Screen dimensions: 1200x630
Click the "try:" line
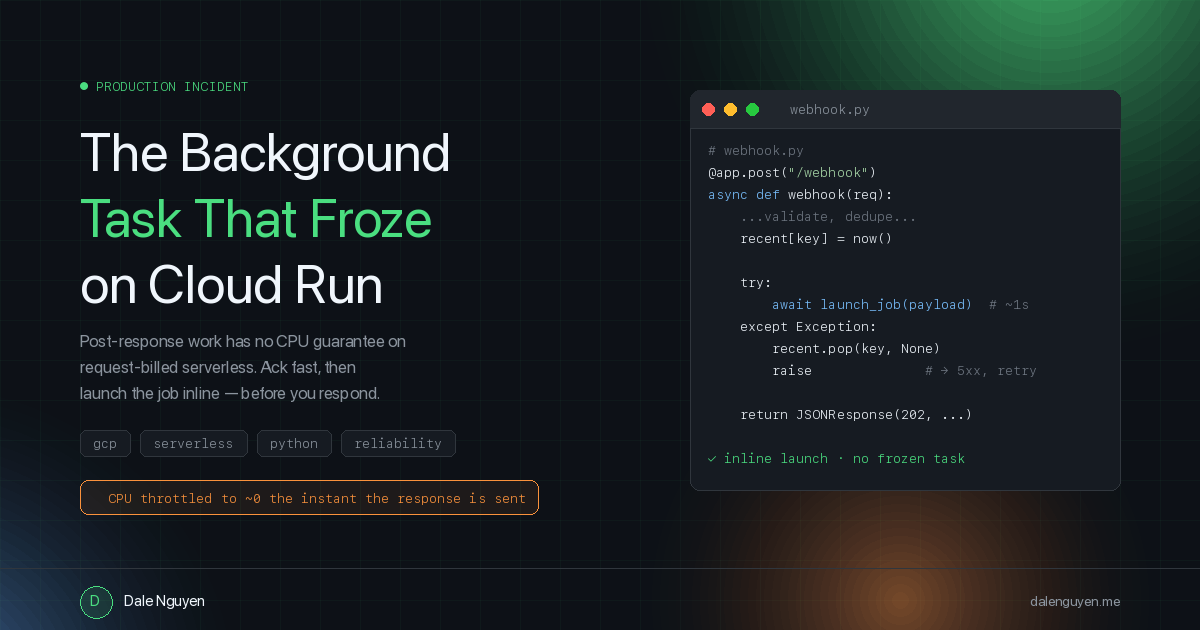(756, 283)
